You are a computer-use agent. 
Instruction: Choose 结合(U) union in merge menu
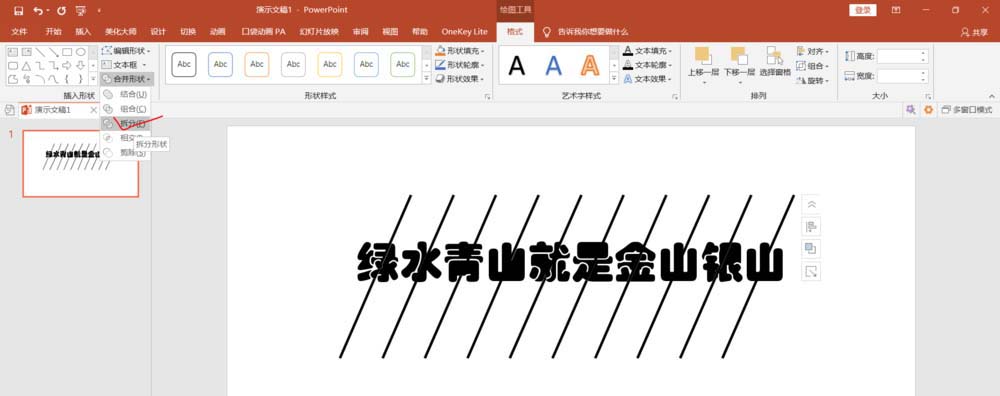tap(126, 94)
